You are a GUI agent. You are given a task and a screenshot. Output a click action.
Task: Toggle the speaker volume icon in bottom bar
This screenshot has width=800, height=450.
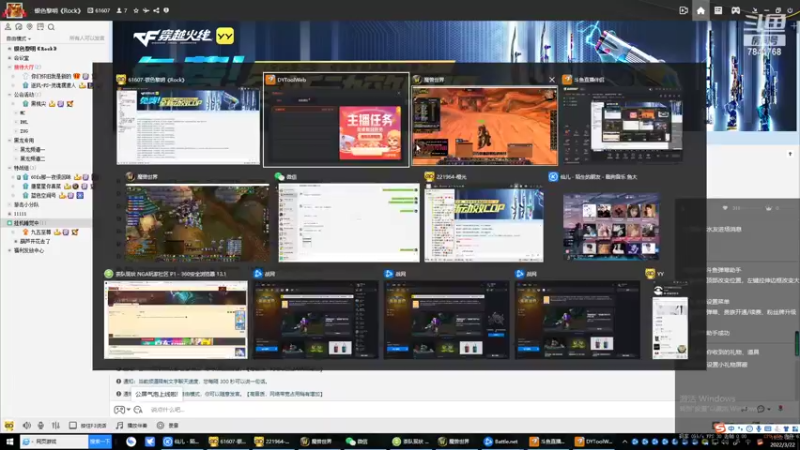27,425
